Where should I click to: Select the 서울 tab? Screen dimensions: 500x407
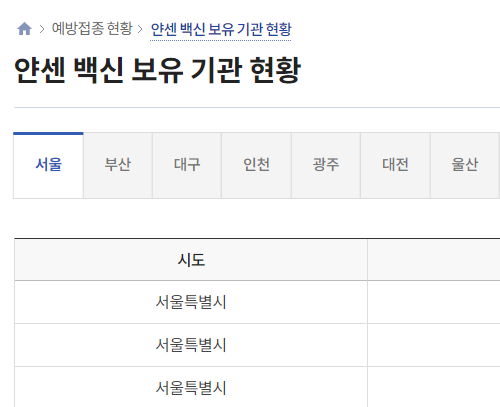[48, 165]
